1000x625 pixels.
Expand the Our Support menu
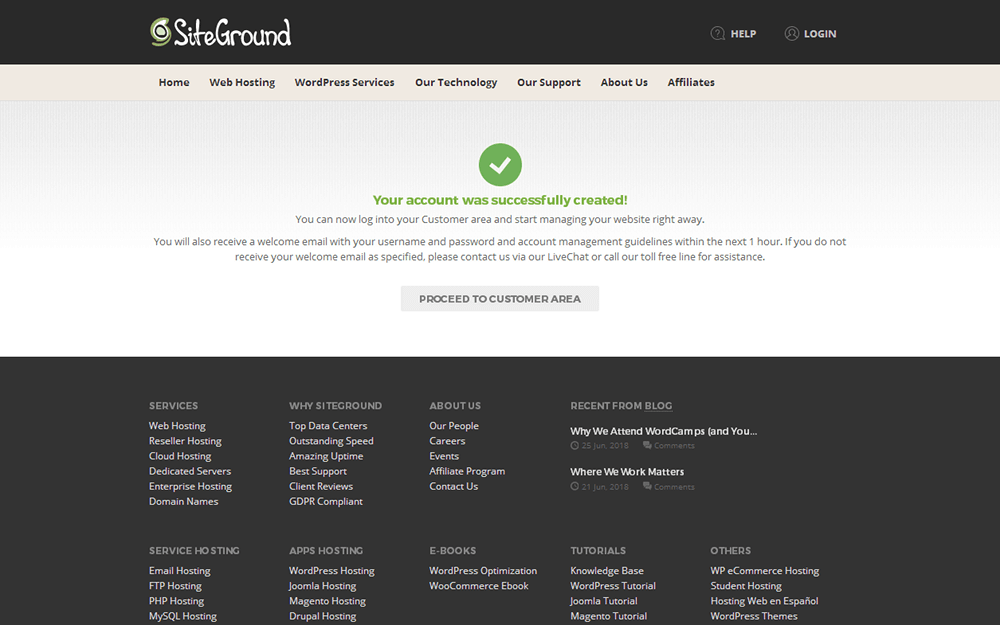(548, 83)
